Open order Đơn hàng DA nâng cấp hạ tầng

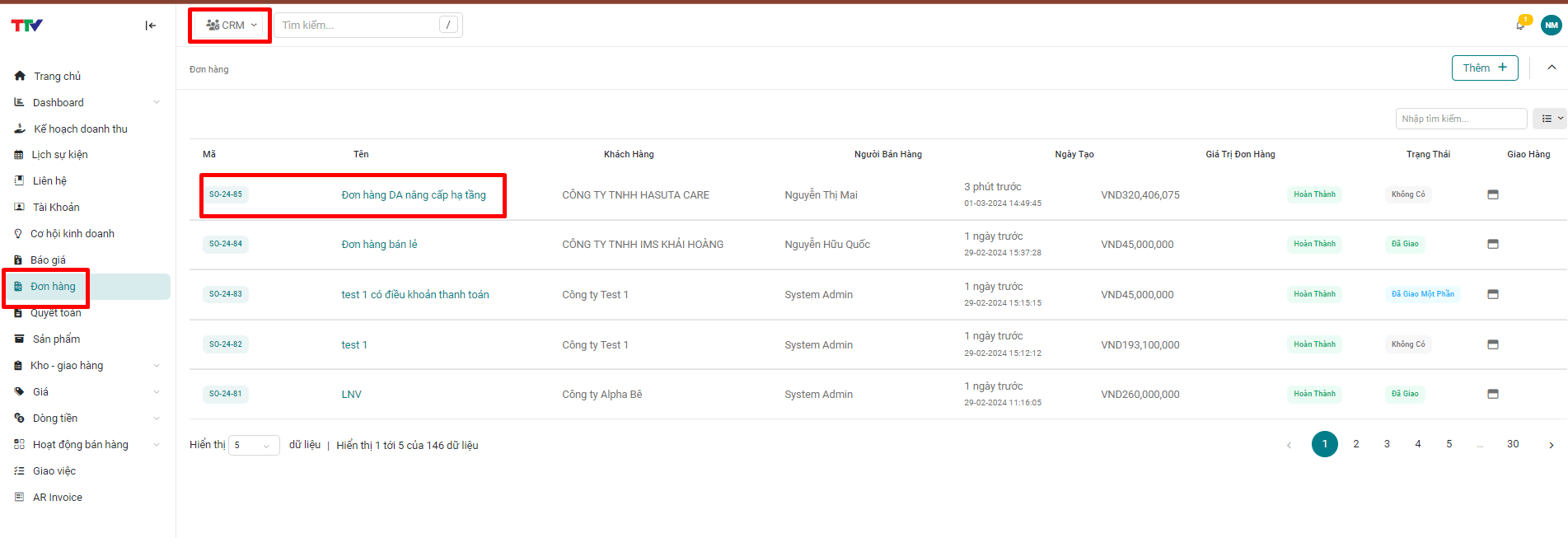click(414, 195)
